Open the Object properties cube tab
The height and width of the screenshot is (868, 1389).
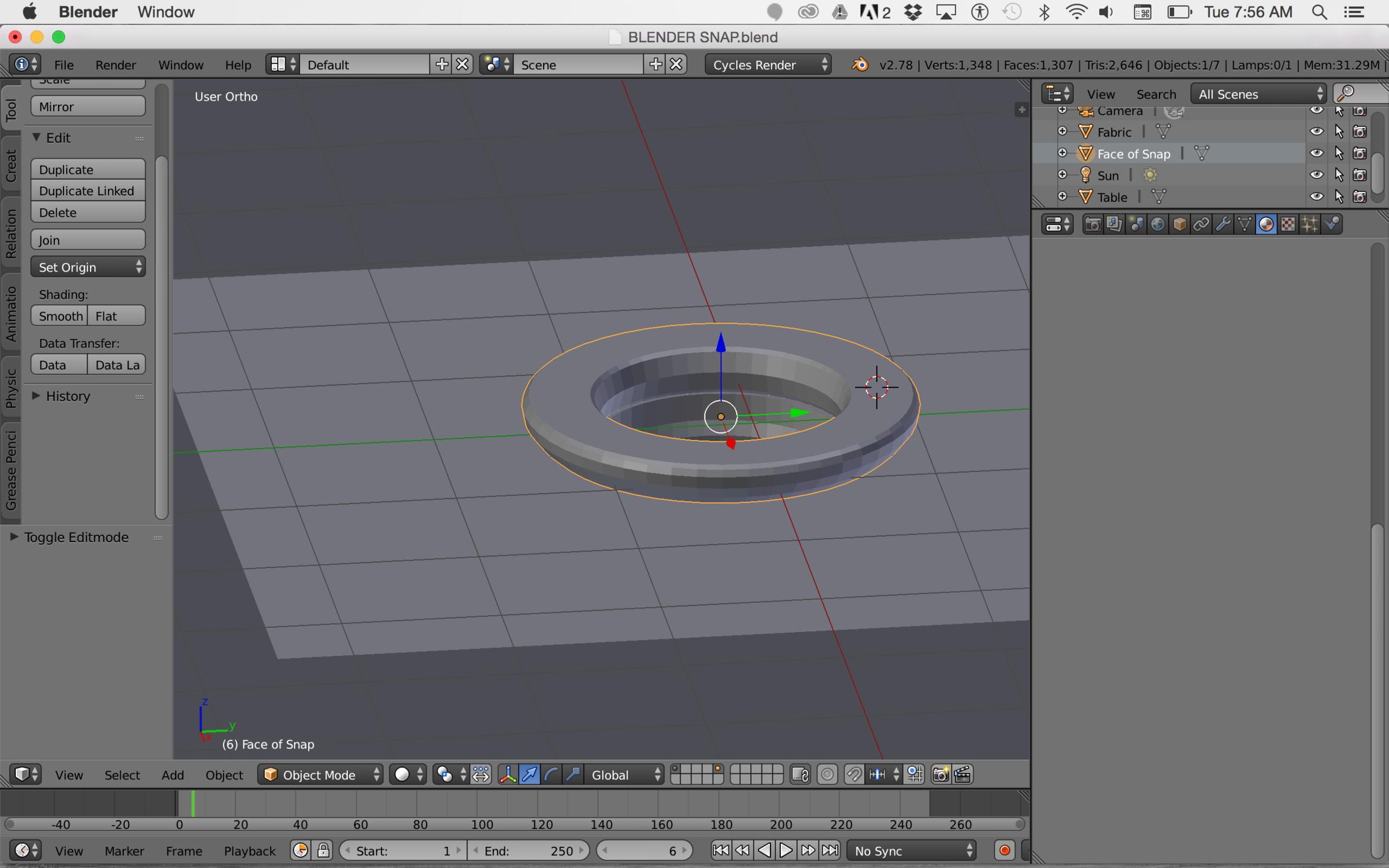point(1179,225)
